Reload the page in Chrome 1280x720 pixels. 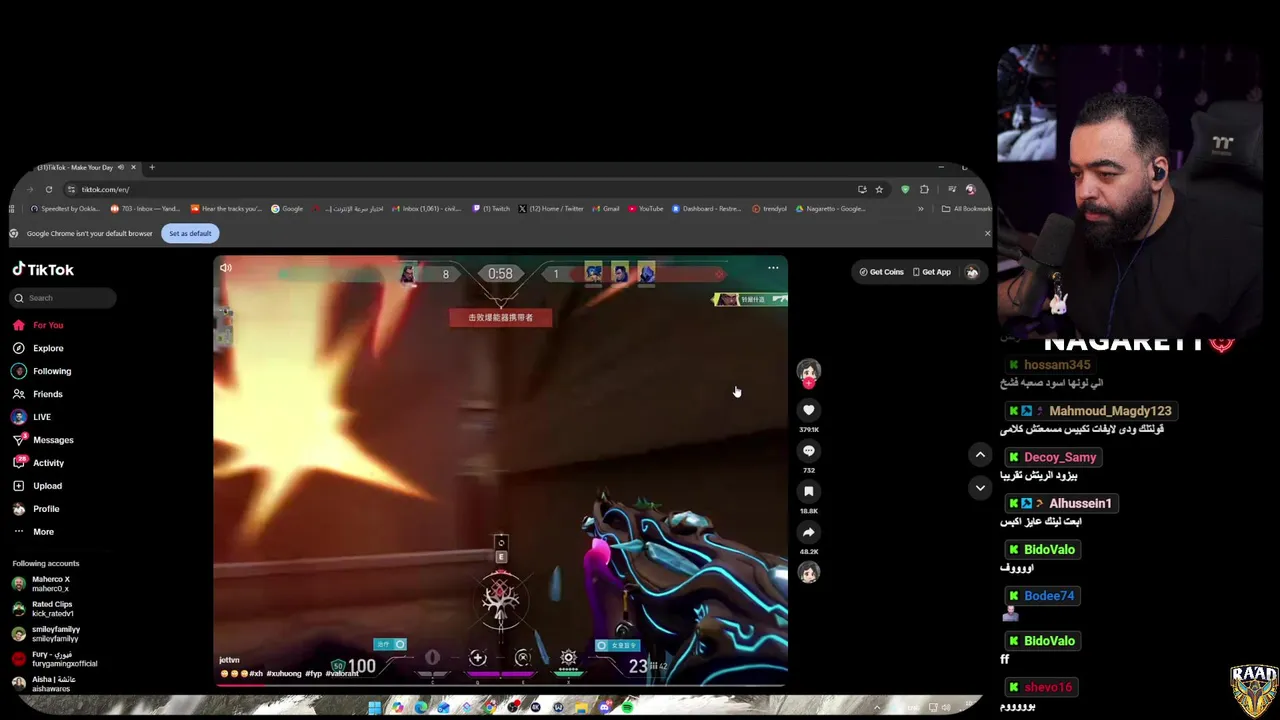pyautogui.click(x=48, y=189)
